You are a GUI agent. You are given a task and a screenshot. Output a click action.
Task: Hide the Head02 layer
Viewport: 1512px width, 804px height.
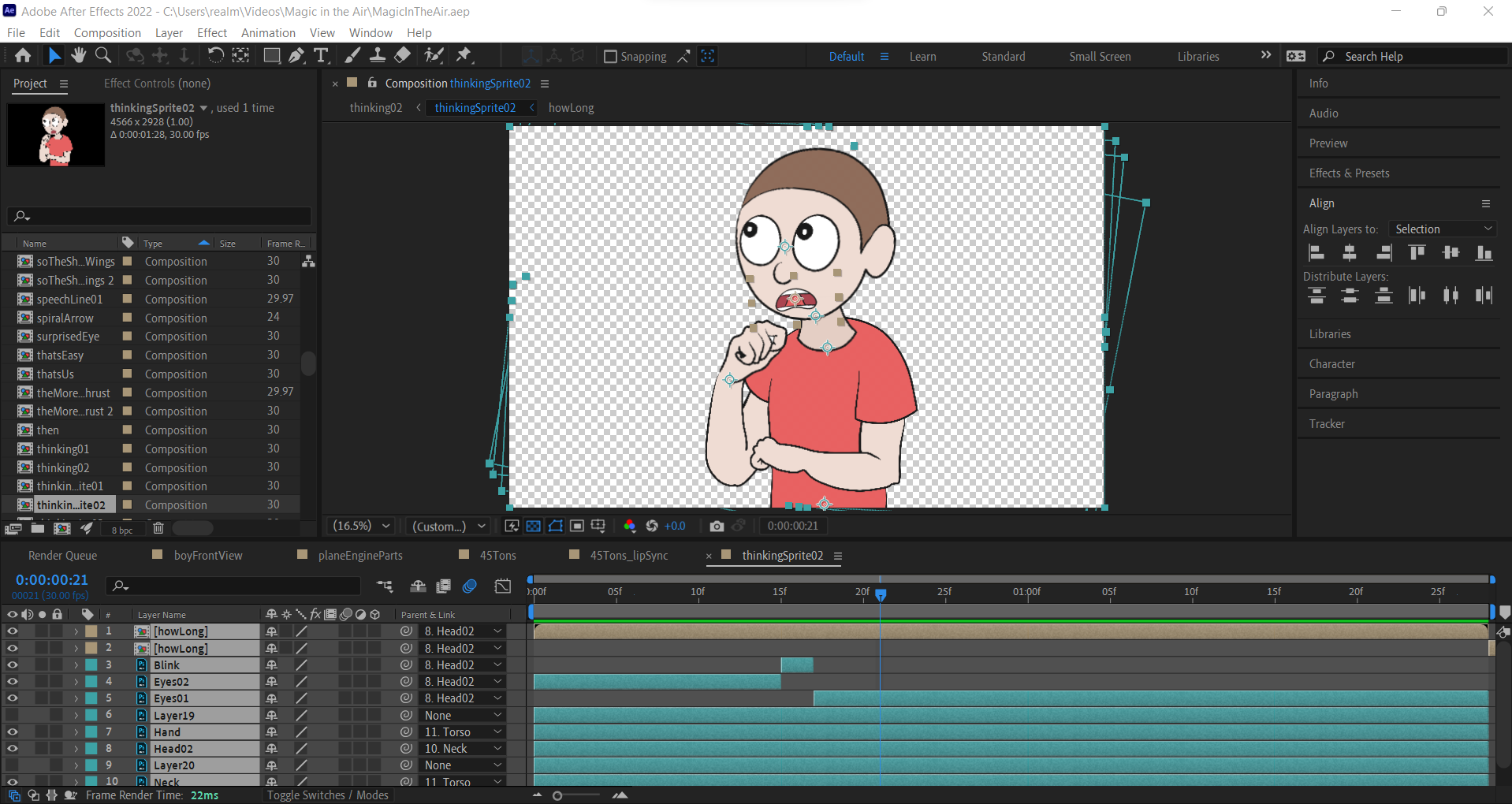[x=12, y=749]
